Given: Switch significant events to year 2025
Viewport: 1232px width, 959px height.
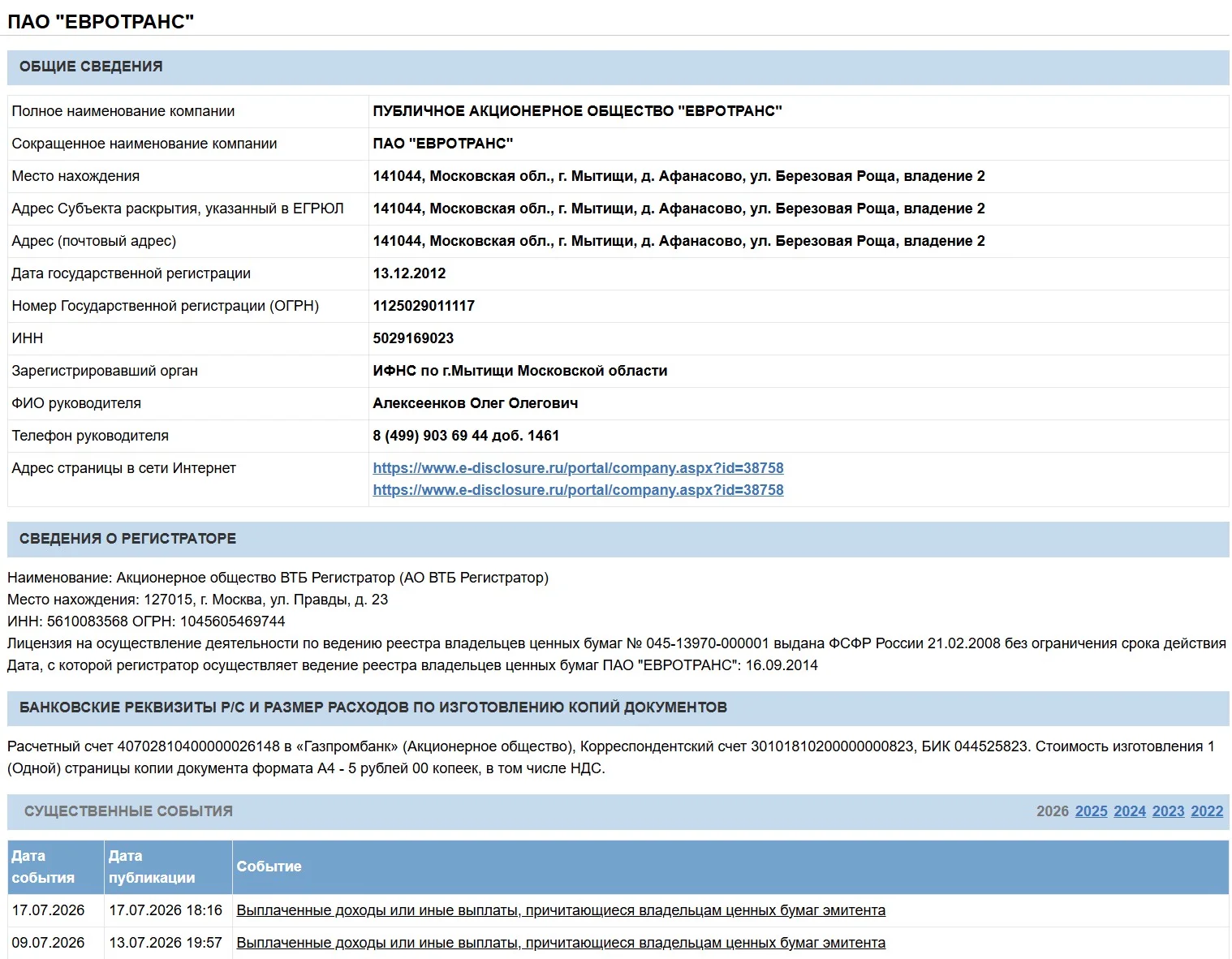Looking at the screenshot, I should 1091,811.
